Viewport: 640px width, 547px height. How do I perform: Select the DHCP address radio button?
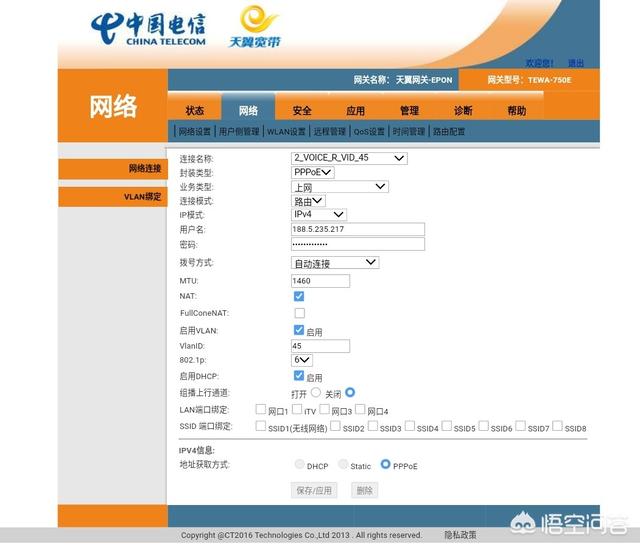pyautogui.click(x=299, y=464)
